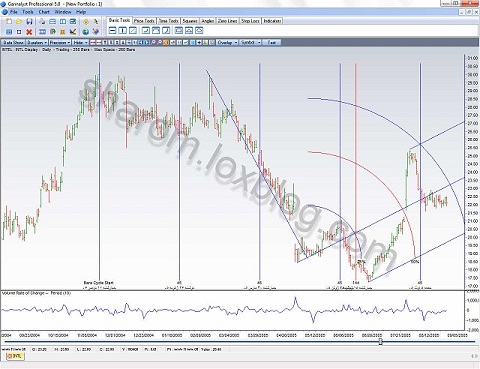Screen dimensions: 480x369
Task: Open the Tools menu
Action: click(28, 12)
